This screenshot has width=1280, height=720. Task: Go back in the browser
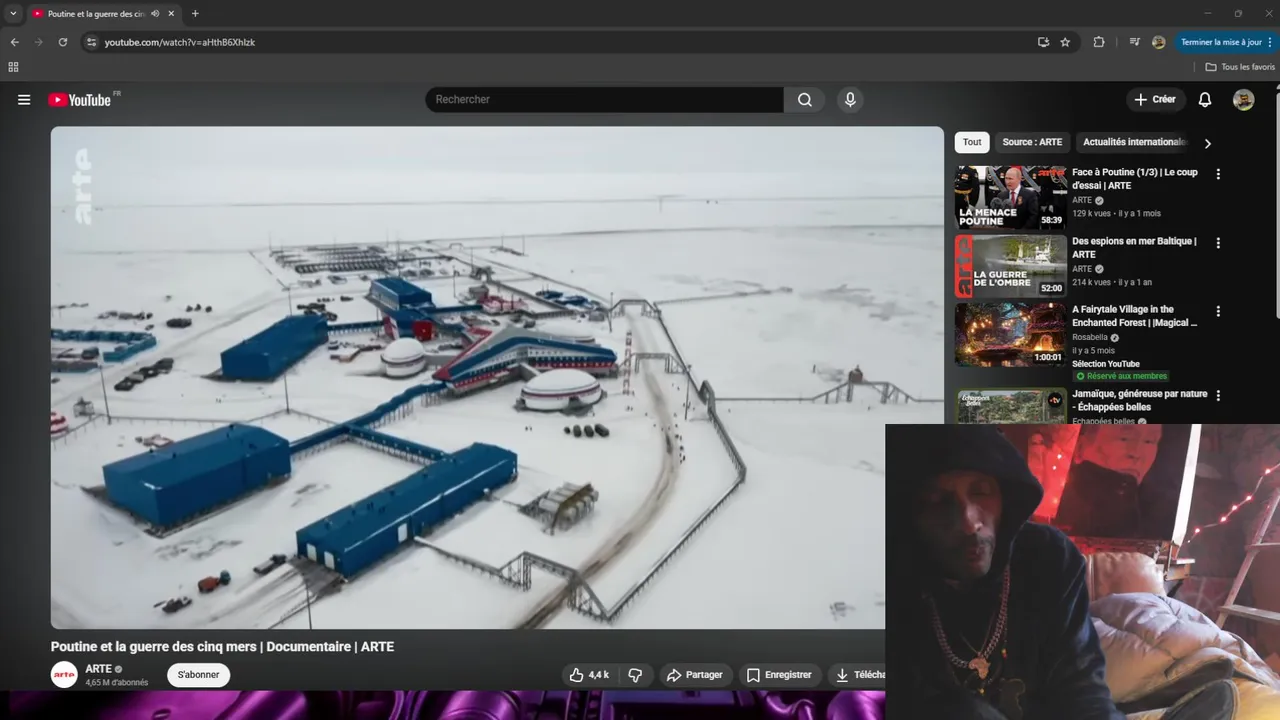(x=14, y=42)
